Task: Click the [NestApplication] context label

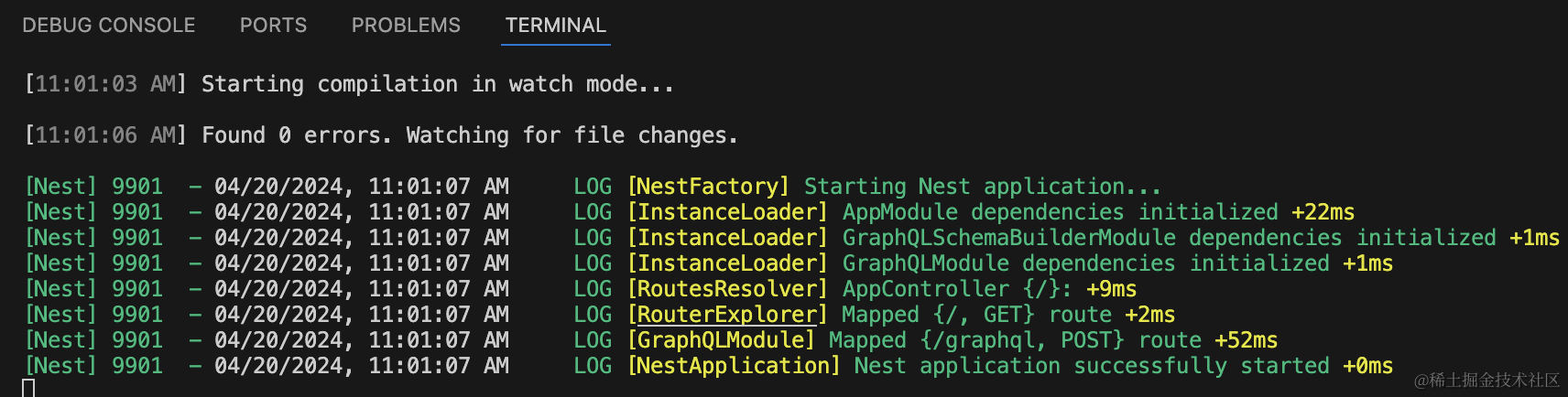Action: pos(734,366)
